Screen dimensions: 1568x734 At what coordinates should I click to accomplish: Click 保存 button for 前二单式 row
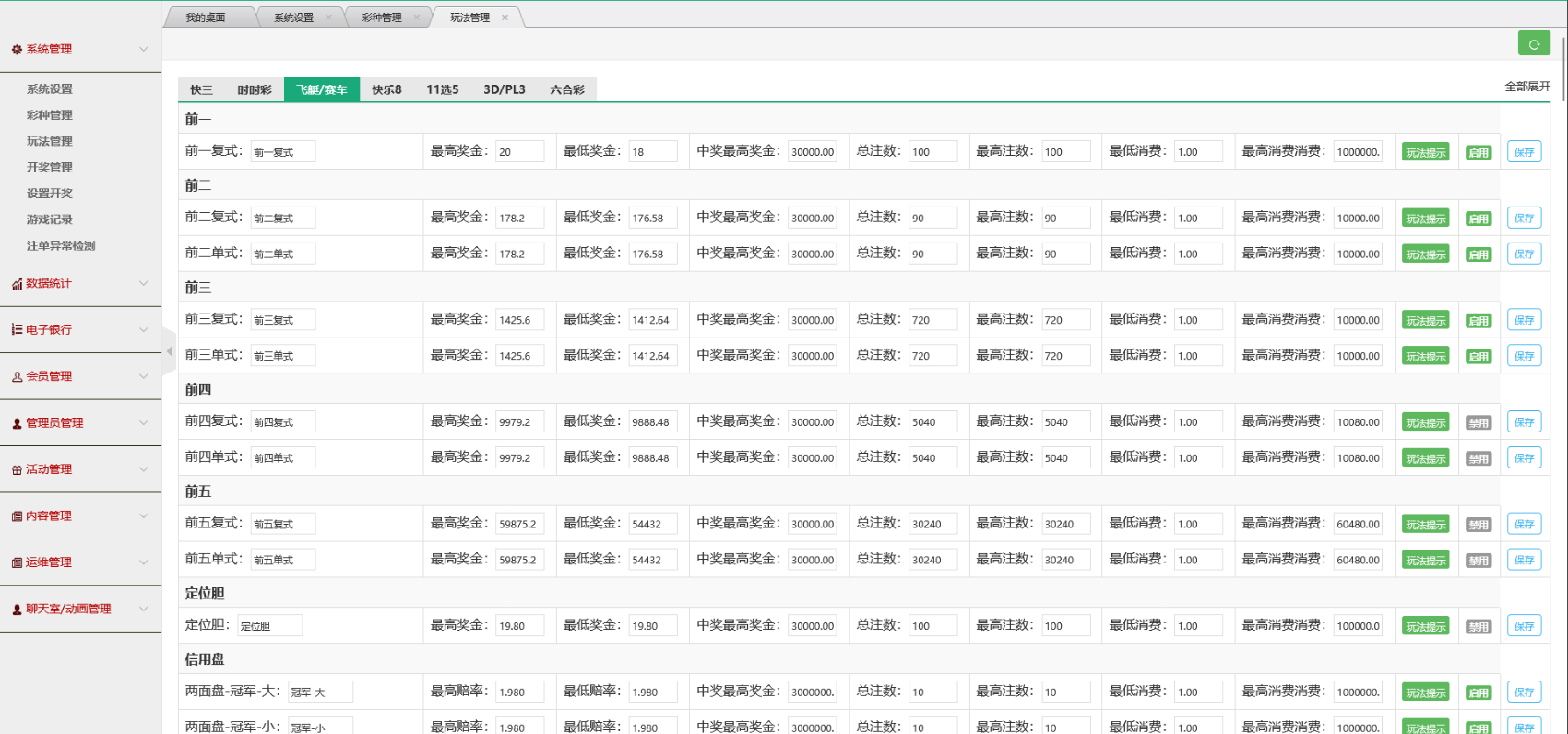click(x=1524, y=254)
